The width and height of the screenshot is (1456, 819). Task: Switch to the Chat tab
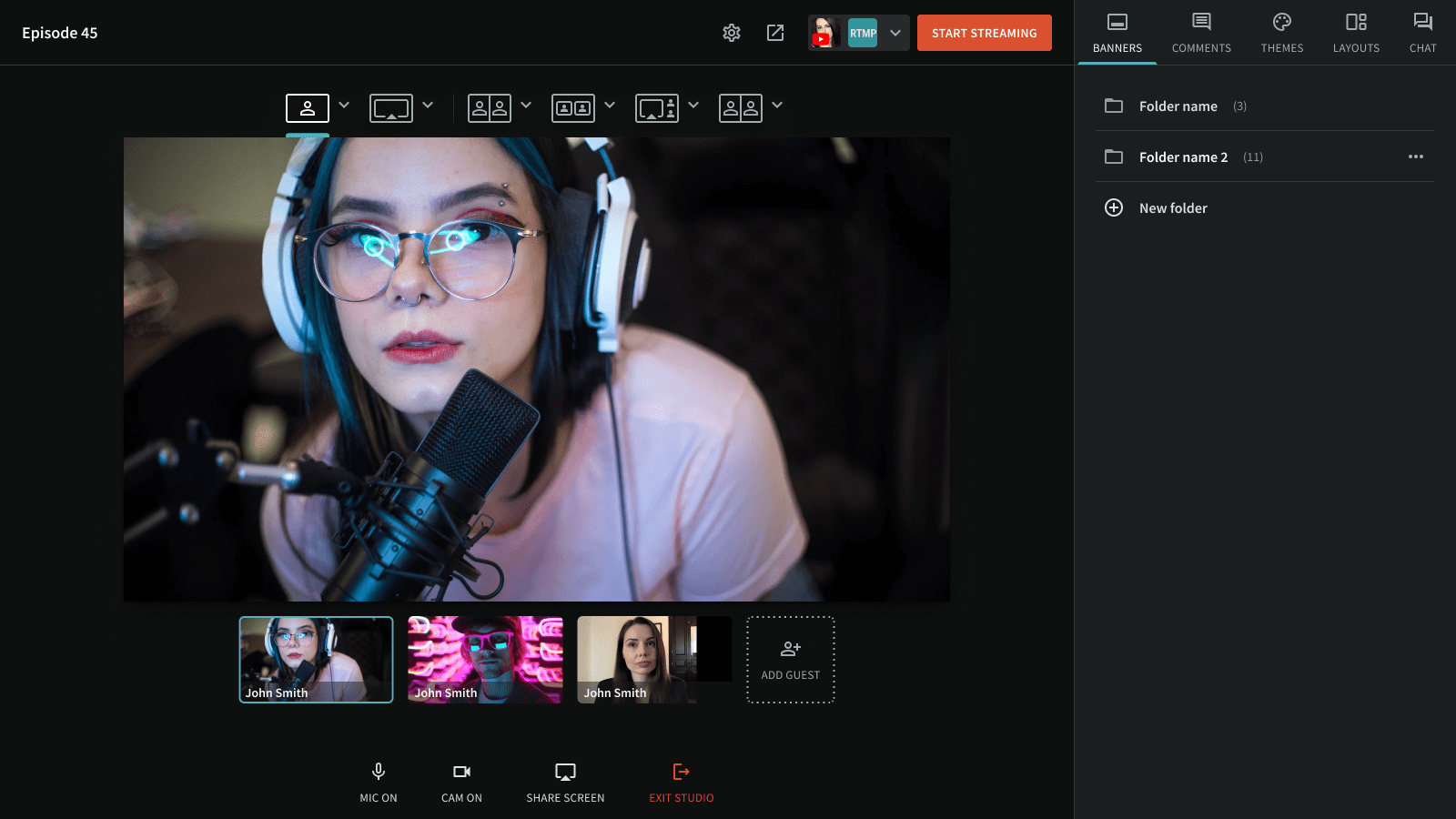point(1423,34)
